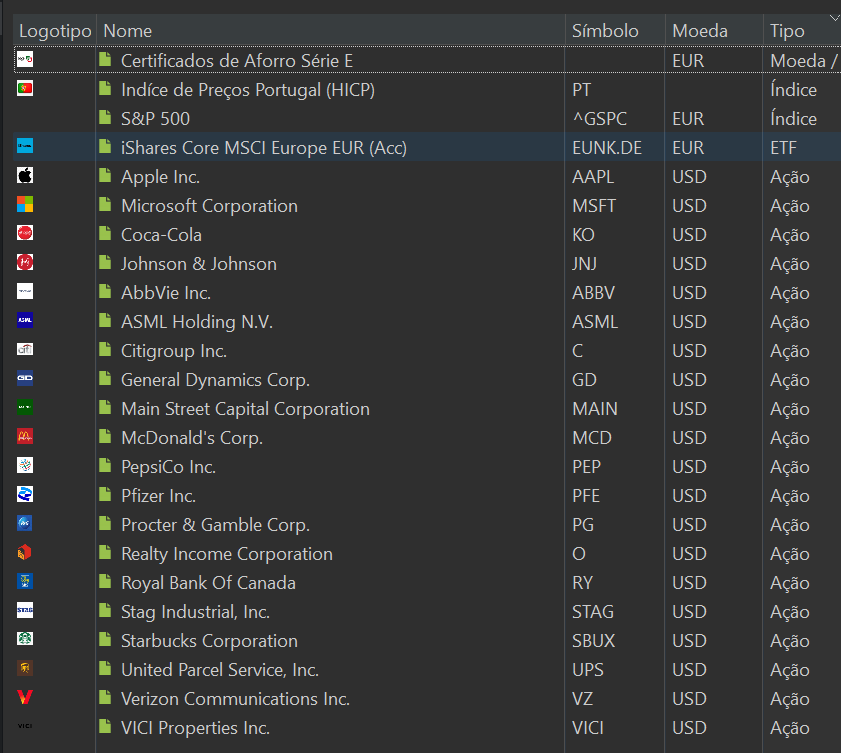This screenshot has height=753, width=841.
Task: Select Indíce de Preços Portugal (HICP) name
Action: [248, 90]
